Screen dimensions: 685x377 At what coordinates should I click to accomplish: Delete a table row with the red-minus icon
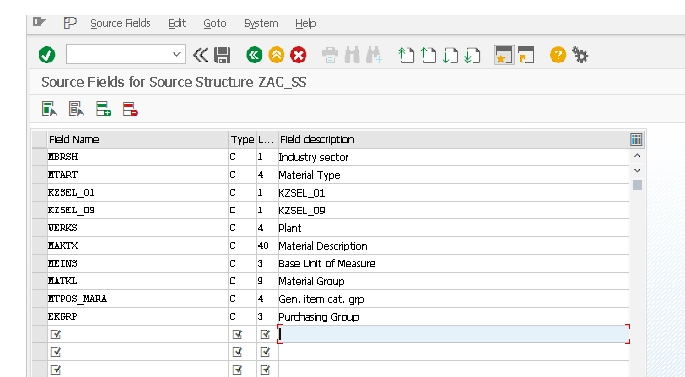click(x=130, y=109)
